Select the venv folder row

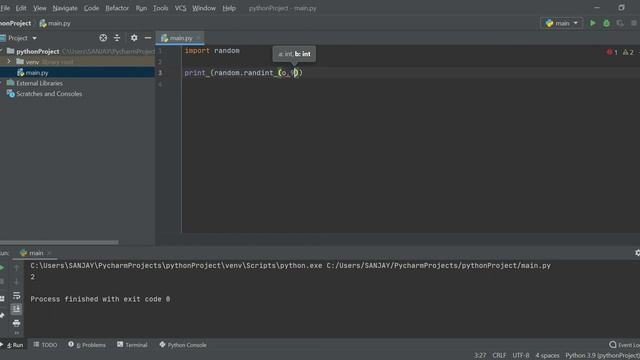77,62
